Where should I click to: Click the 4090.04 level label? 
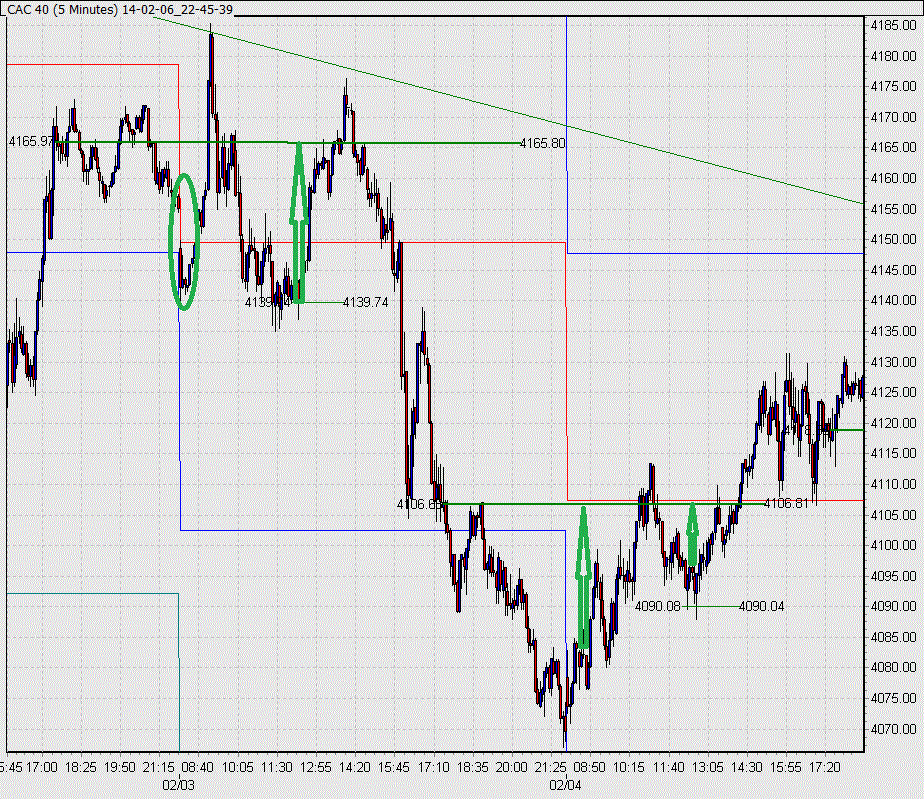pos(761,606)
